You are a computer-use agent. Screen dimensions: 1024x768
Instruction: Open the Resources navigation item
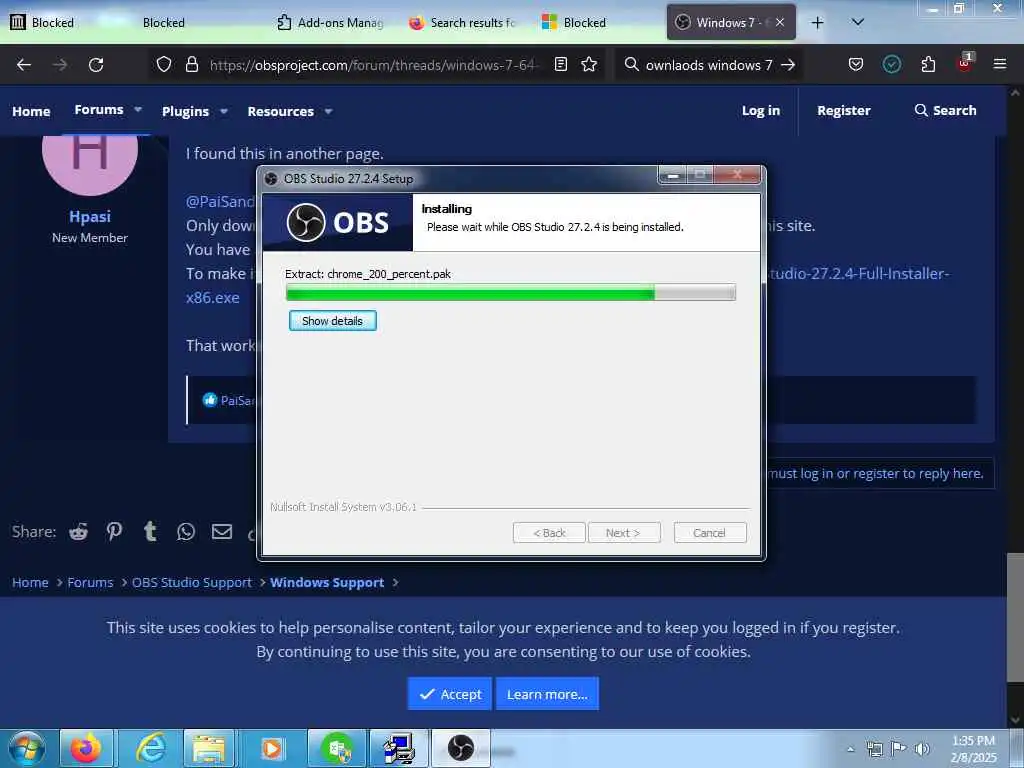coord(280,111)
